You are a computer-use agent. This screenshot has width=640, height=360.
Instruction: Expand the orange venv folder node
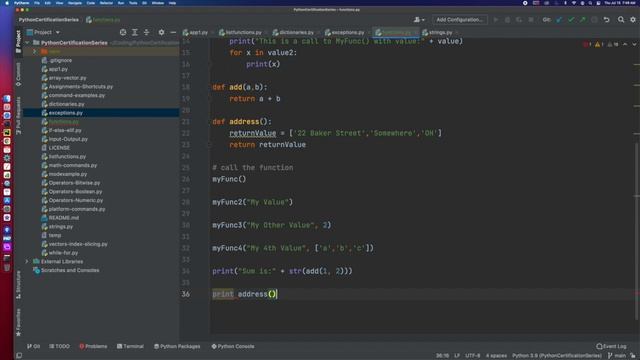coord(35,52)
